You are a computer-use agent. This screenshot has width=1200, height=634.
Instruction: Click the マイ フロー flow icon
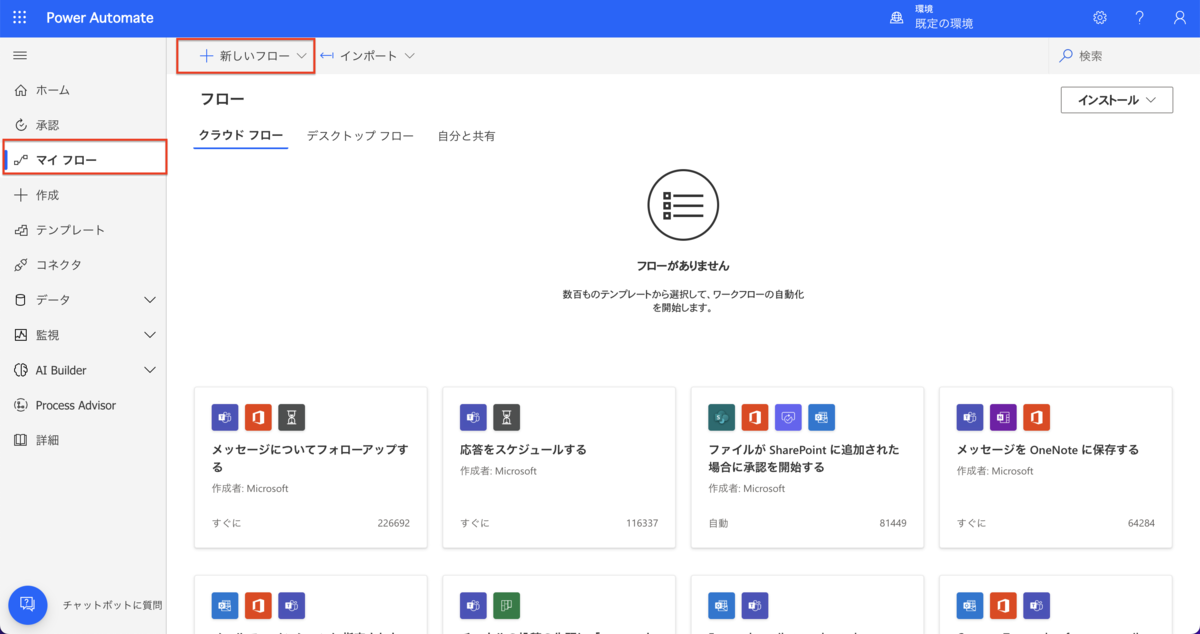coord(21,160)
